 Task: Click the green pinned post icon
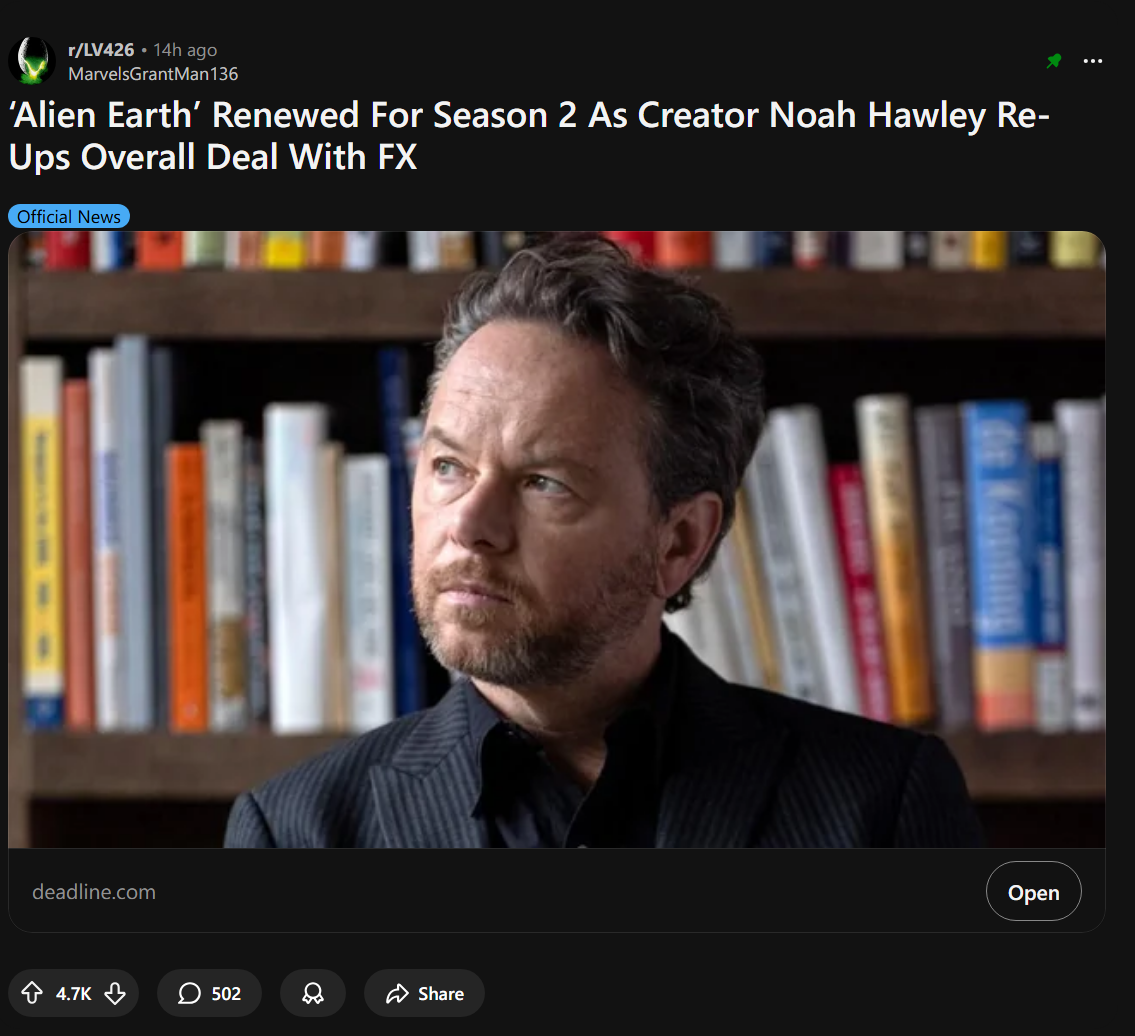[x=1054, y=61]
